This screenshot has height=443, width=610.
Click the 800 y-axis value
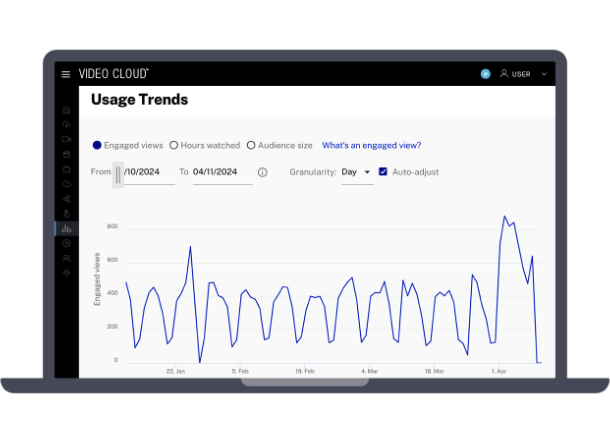112,226
